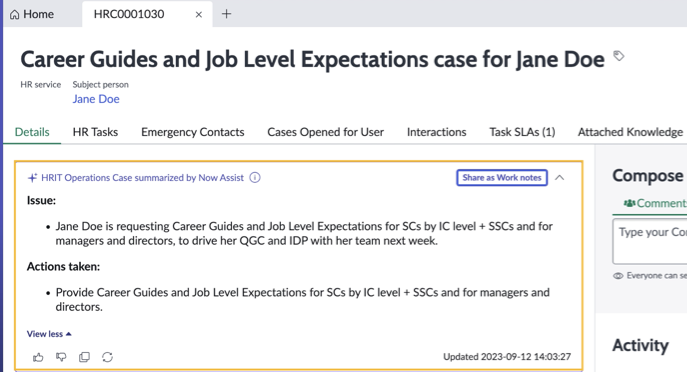Click Share as Work notes button
Viewport: 687px width, 372px height.
(502, 177)
